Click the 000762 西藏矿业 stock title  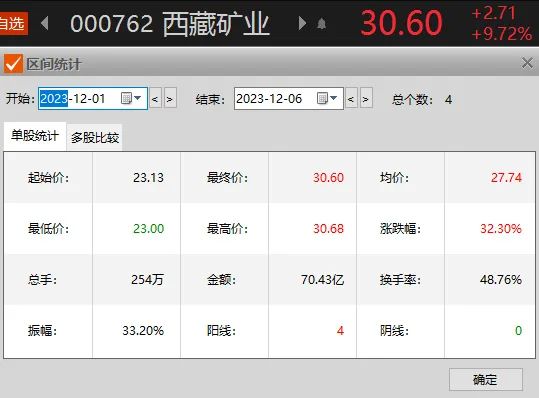[x=170, y=24]
